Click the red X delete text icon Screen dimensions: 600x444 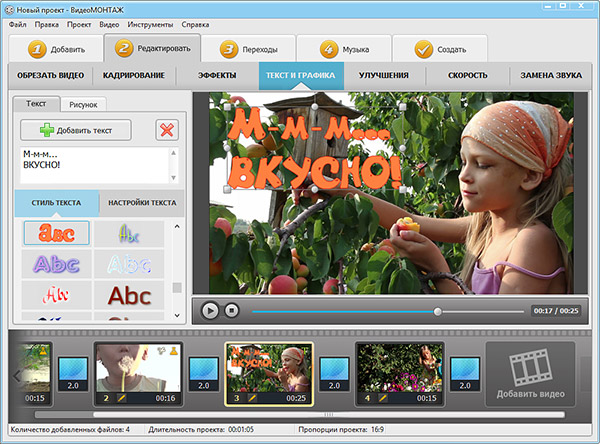(167, 130)
